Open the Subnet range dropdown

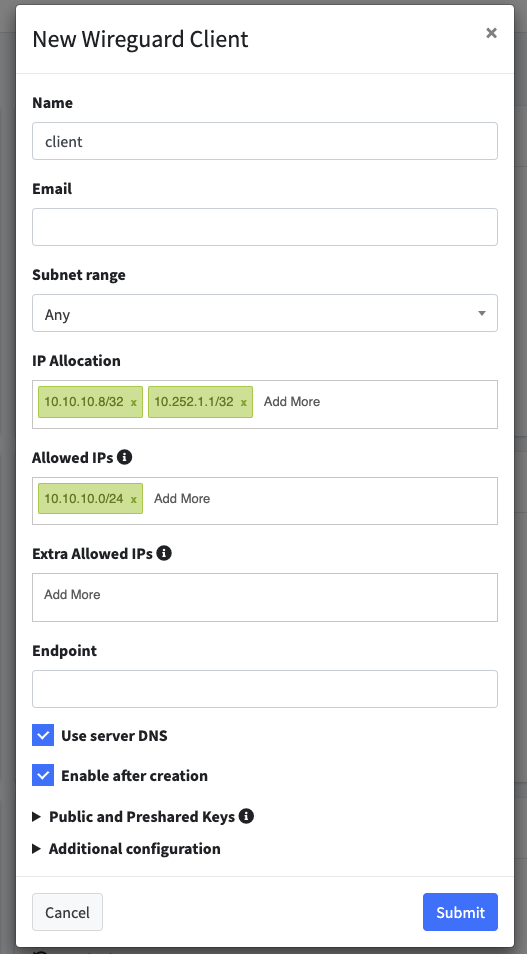265,313
